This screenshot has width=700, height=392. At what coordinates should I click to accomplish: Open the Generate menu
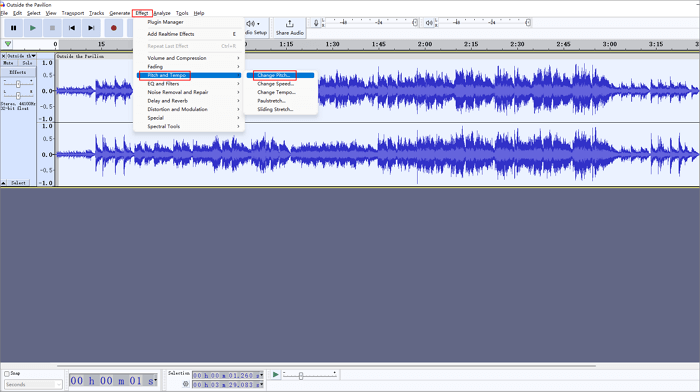120,13
